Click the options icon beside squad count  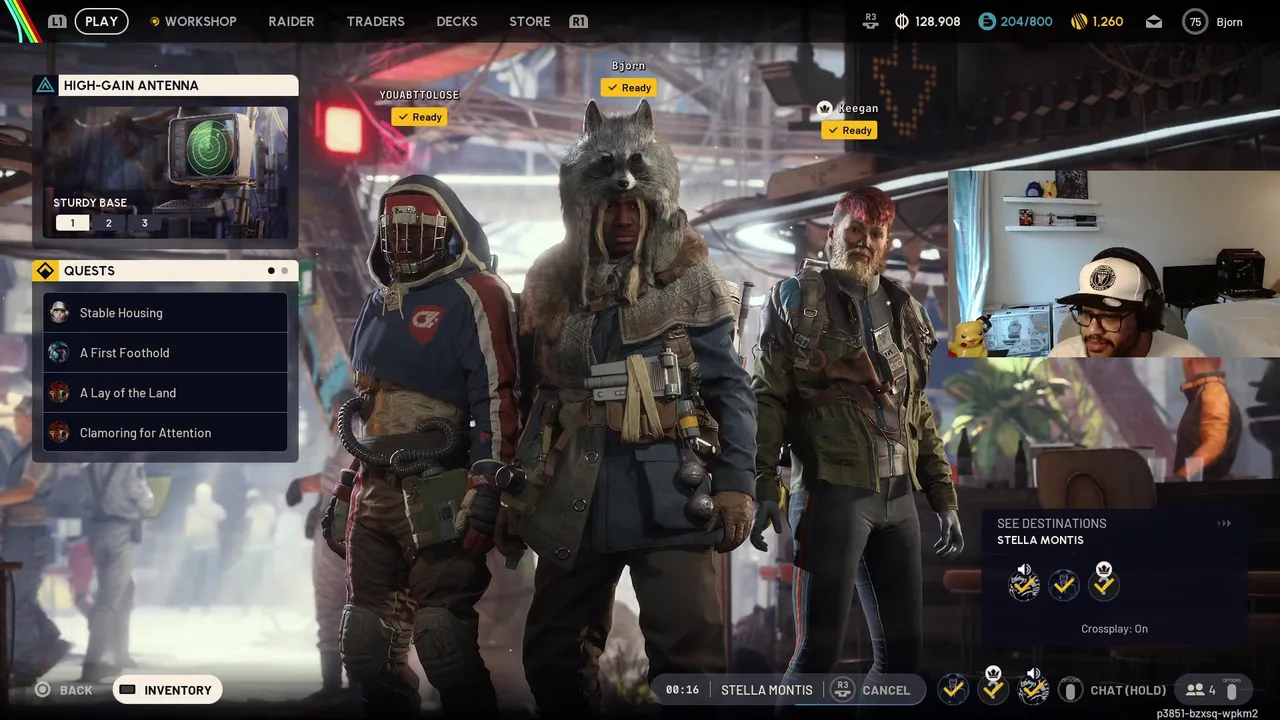(1232, 689)
